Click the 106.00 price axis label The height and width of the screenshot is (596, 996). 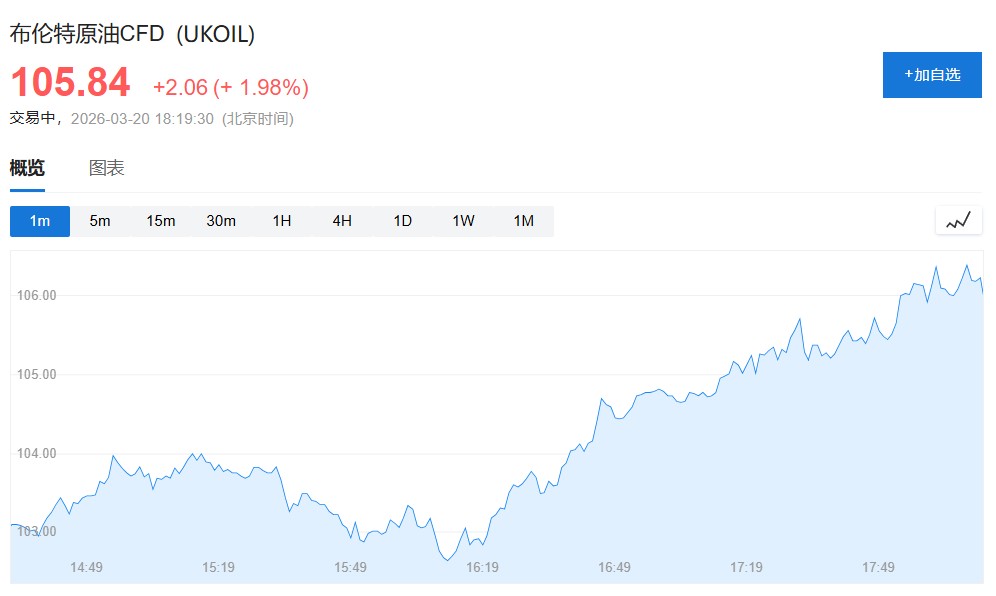pyautogui.click(x=36, y=295)
